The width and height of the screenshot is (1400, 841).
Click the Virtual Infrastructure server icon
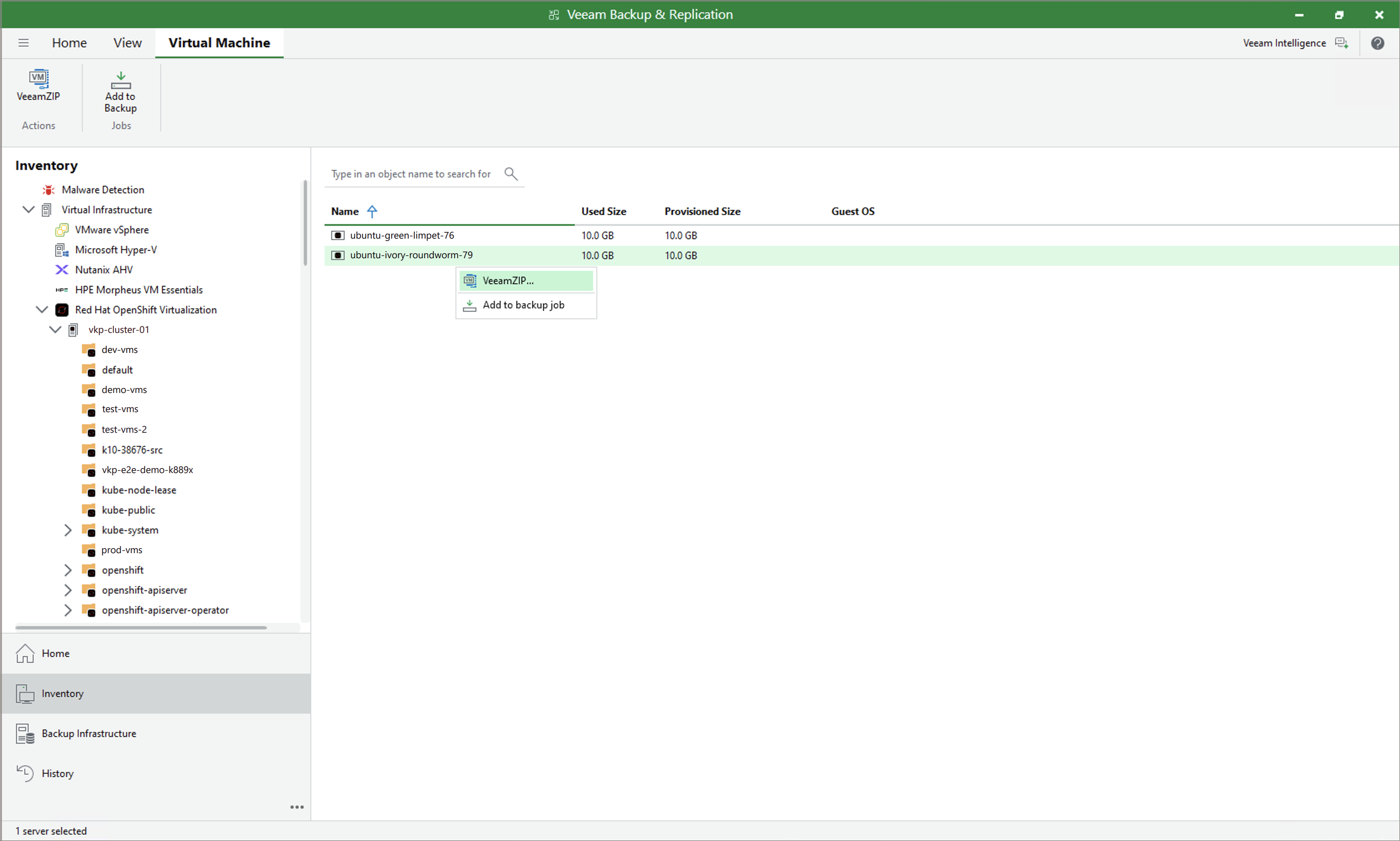click(47, 210)
